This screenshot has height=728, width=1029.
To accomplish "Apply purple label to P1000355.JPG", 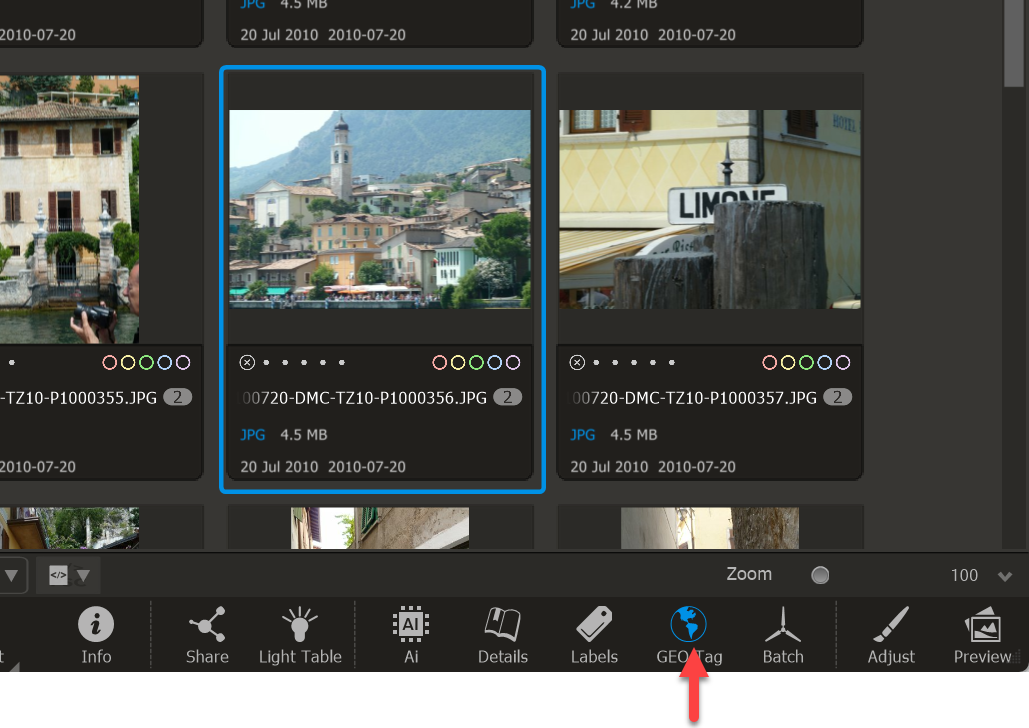I will (183, 362).
